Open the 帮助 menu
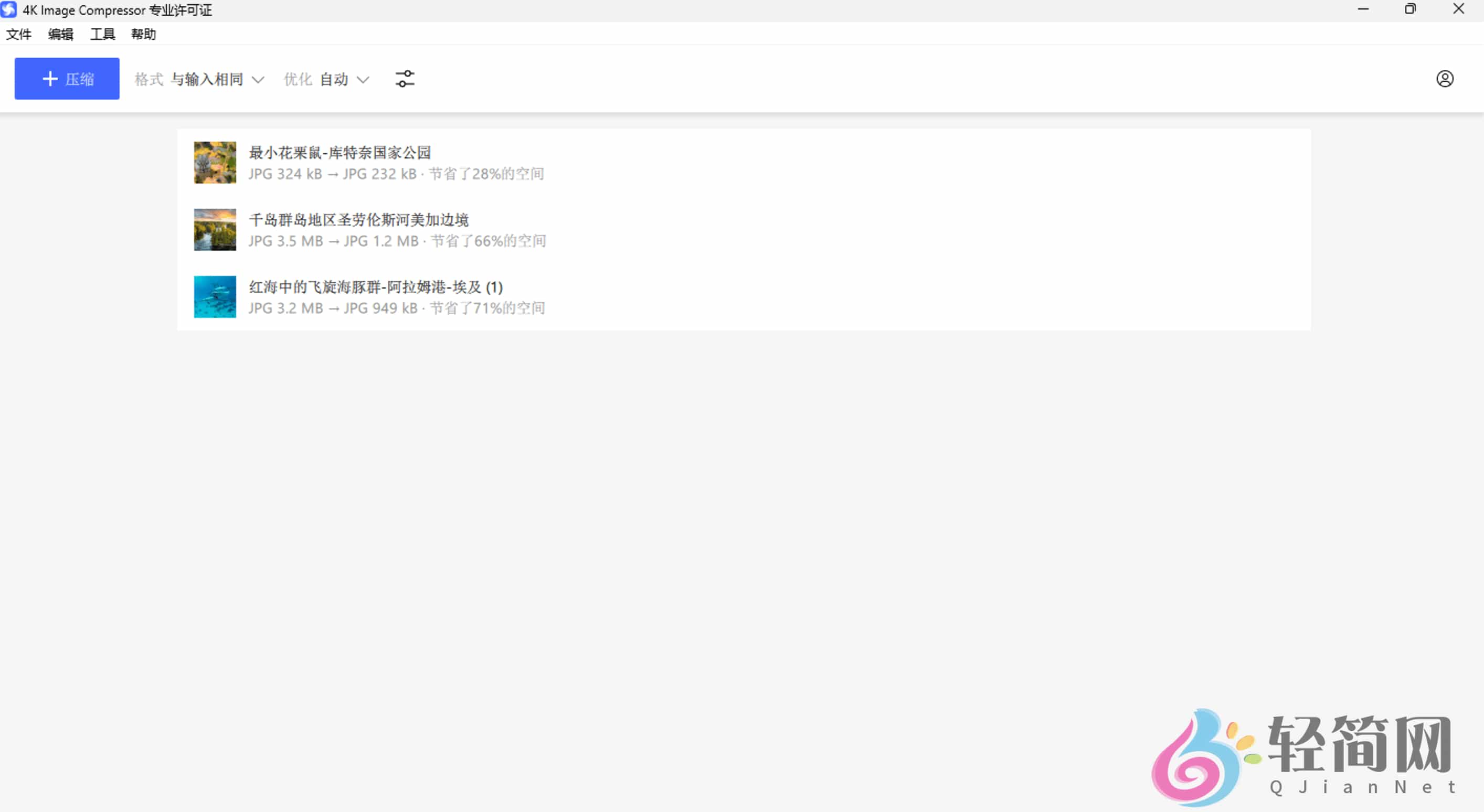The height and width of the screenshot is (812, 1484). [143, 35]
